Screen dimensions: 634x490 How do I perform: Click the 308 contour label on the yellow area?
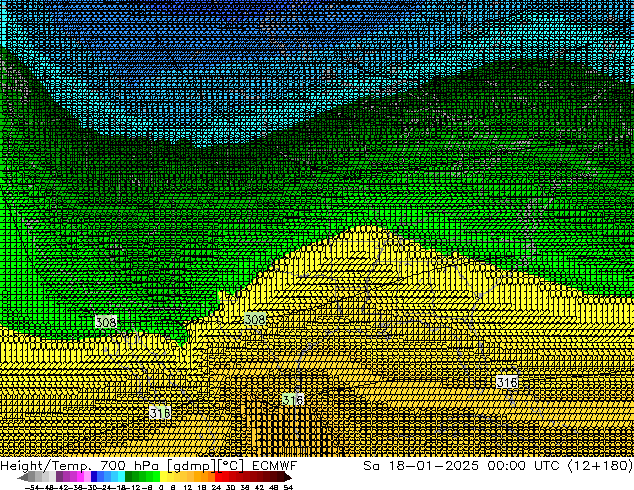(x=255, y=319)
